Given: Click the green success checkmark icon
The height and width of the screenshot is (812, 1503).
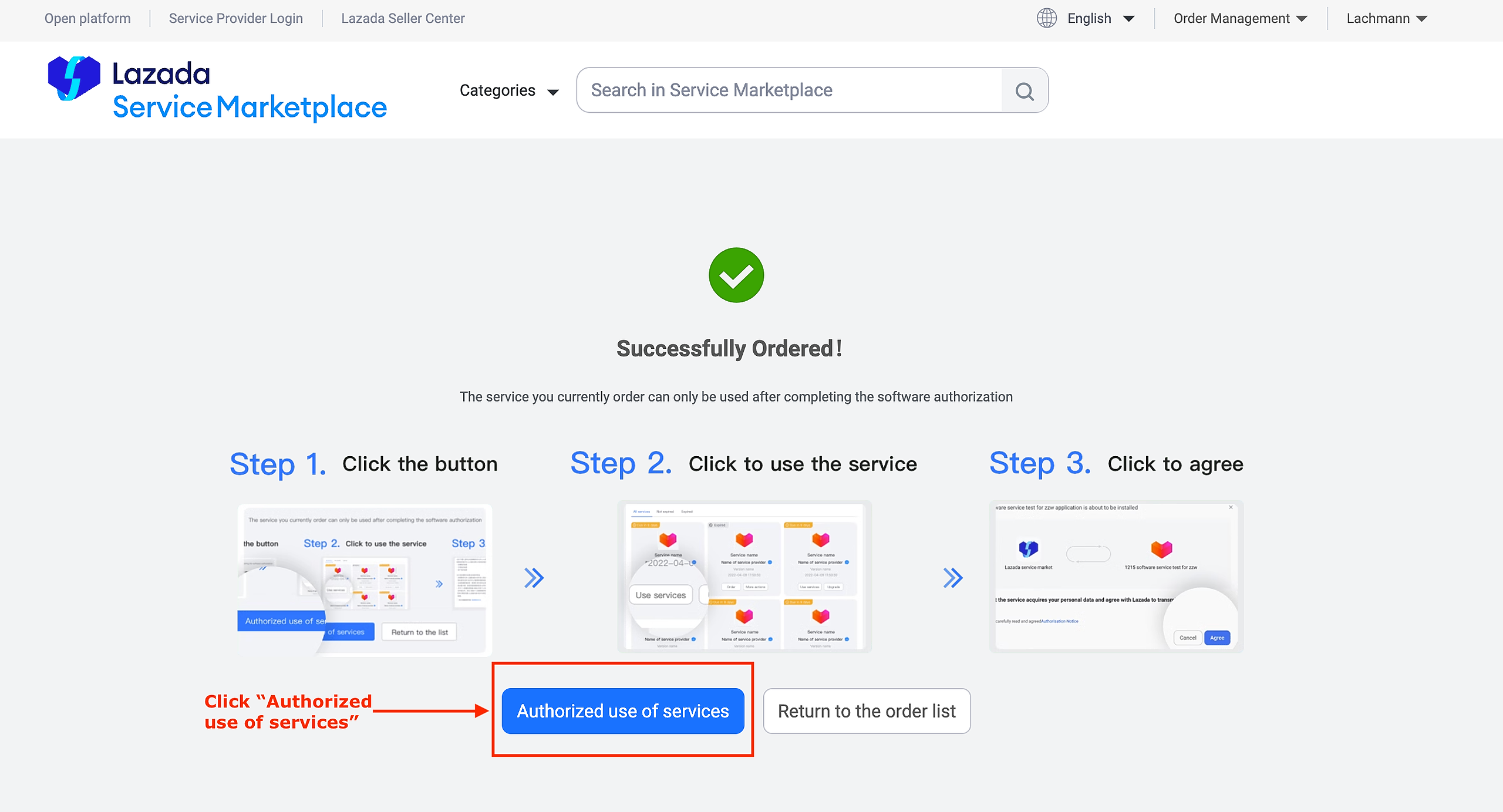Looking at the screenshot, I should (x=736, y=275).
